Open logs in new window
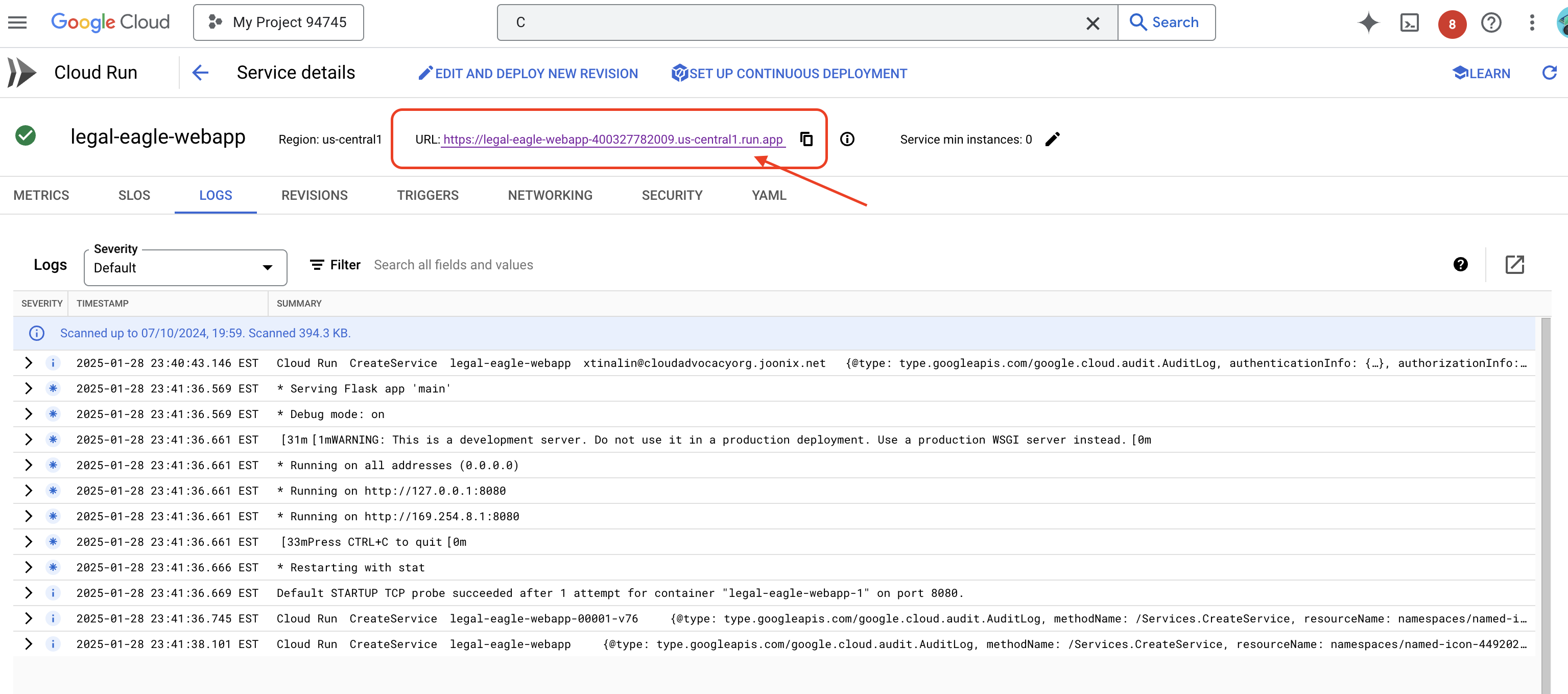 coord(1515,264)
